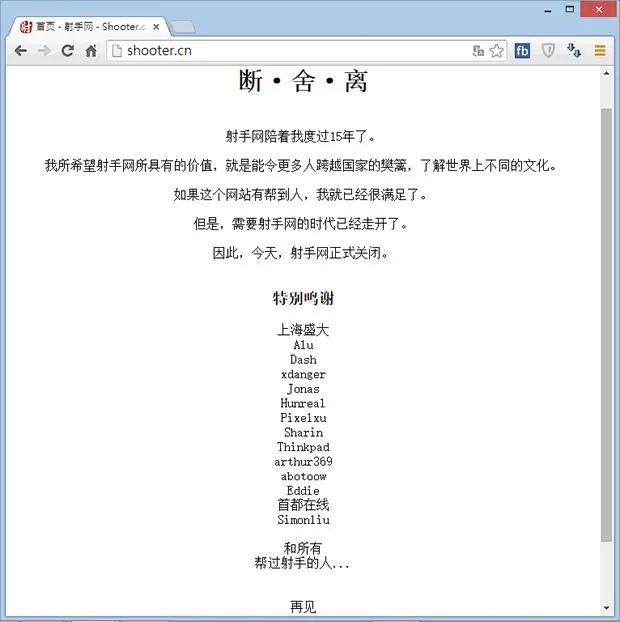Click the scrollbar up arrow
Screen dimensions: 620x622
tap(606, 73)
